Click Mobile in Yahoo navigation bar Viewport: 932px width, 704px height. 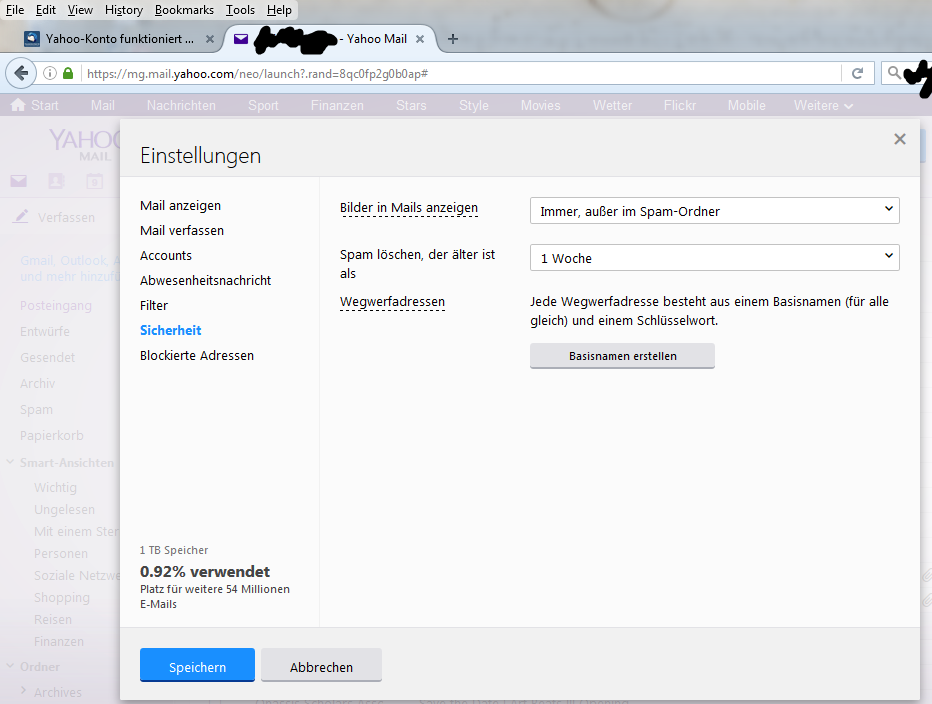747,106
